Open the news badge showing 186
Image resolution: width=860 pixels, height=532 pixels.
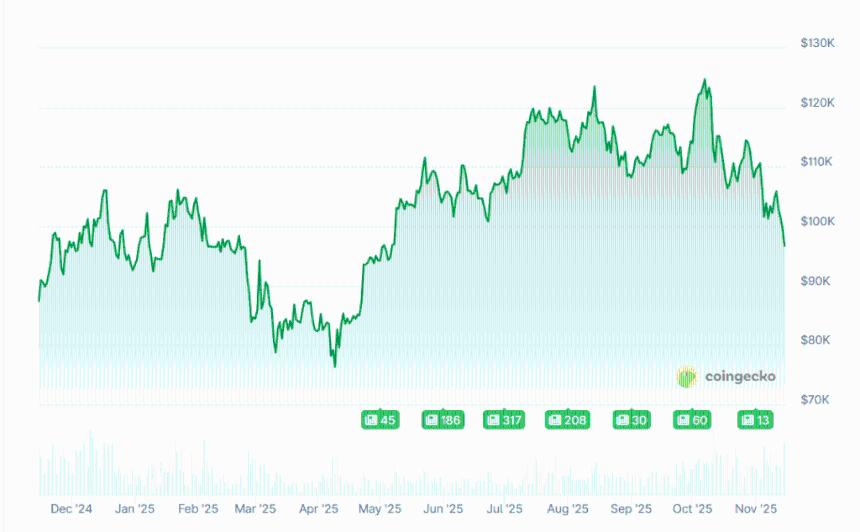click(x=442, y=420)
